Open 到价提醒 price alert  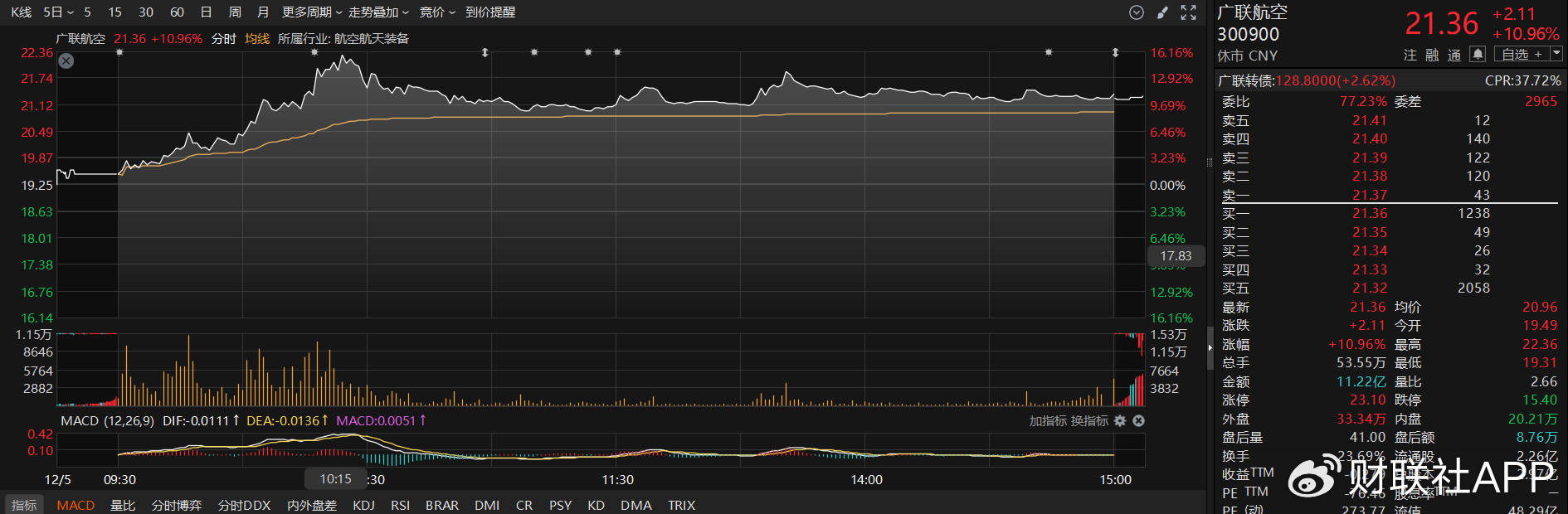click(x=490, y=12)
